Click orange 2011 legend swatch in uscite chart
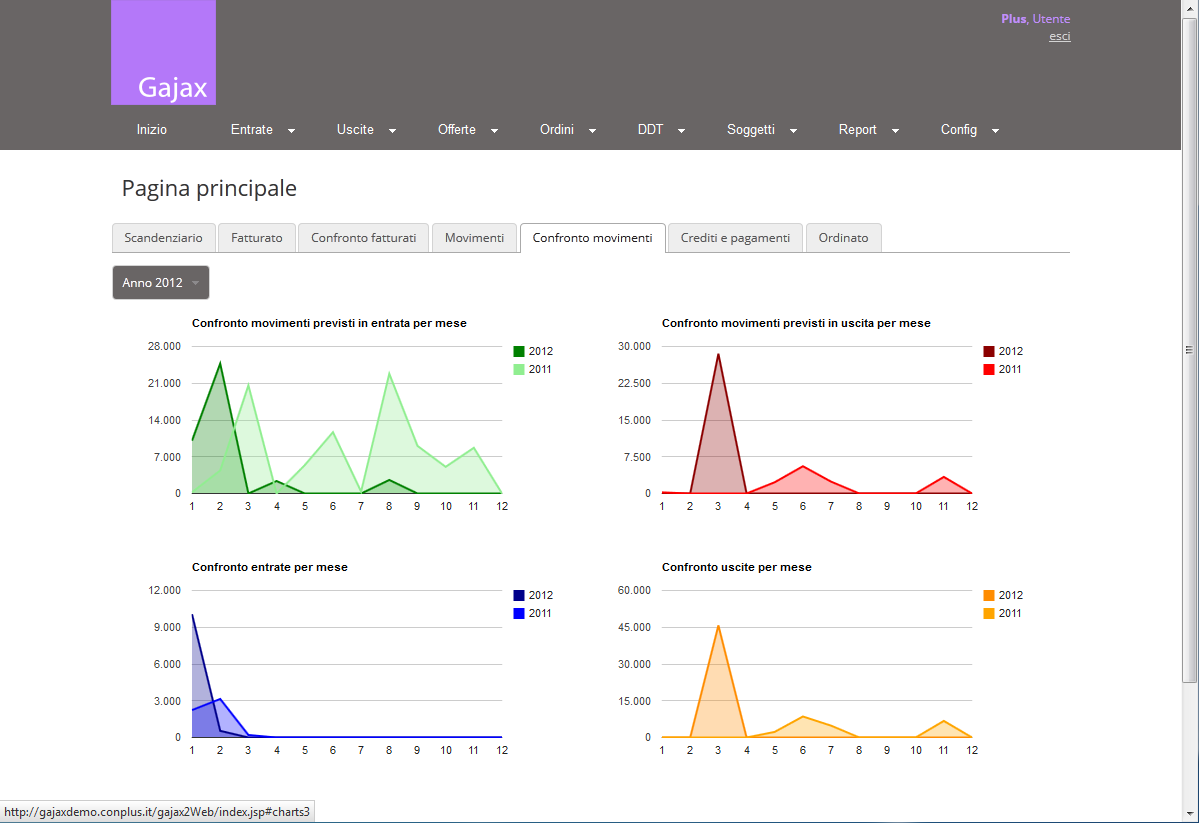Image resolution: width=1199 pixels, height=823 pixels. tap(989, 614)
